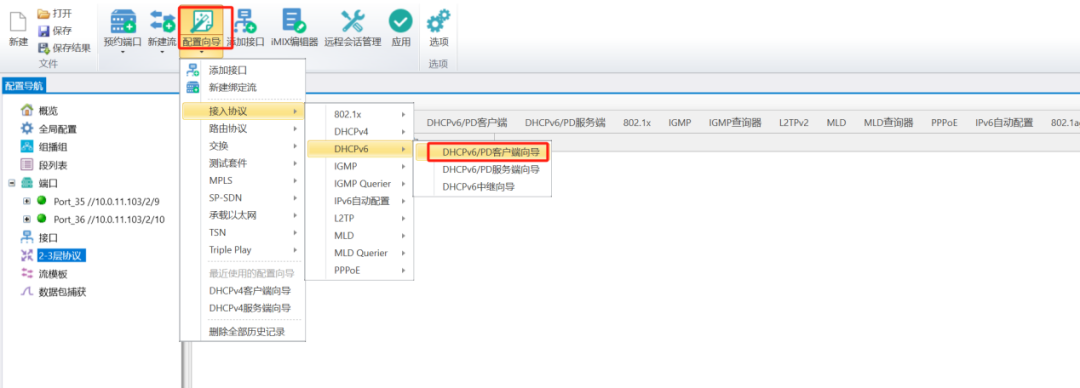Open L2TP submenu entry
The image size is (1080, 388).
359,218
